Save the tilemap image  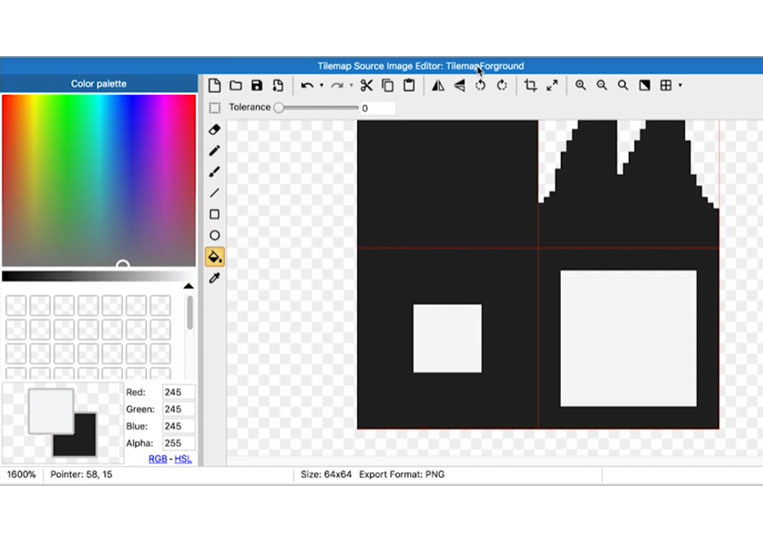pyautogui.click(x=256, y=86)
